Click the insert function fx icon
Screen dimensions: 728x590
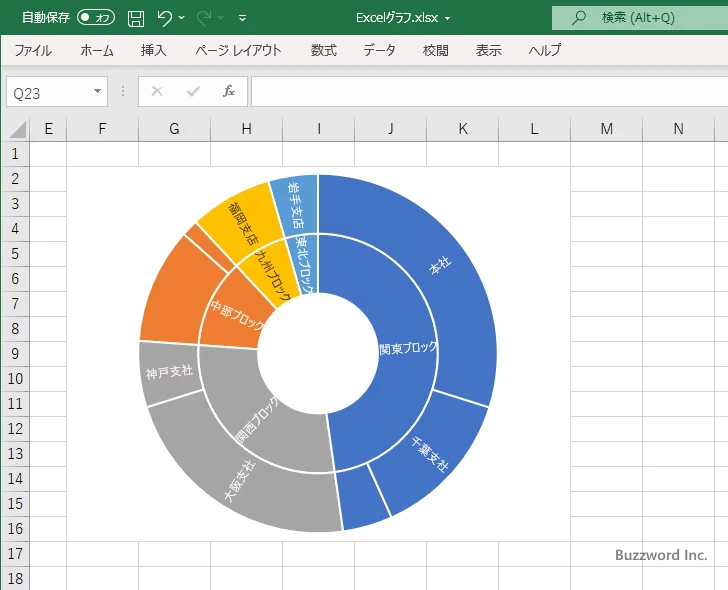click(x=229, y=91)
